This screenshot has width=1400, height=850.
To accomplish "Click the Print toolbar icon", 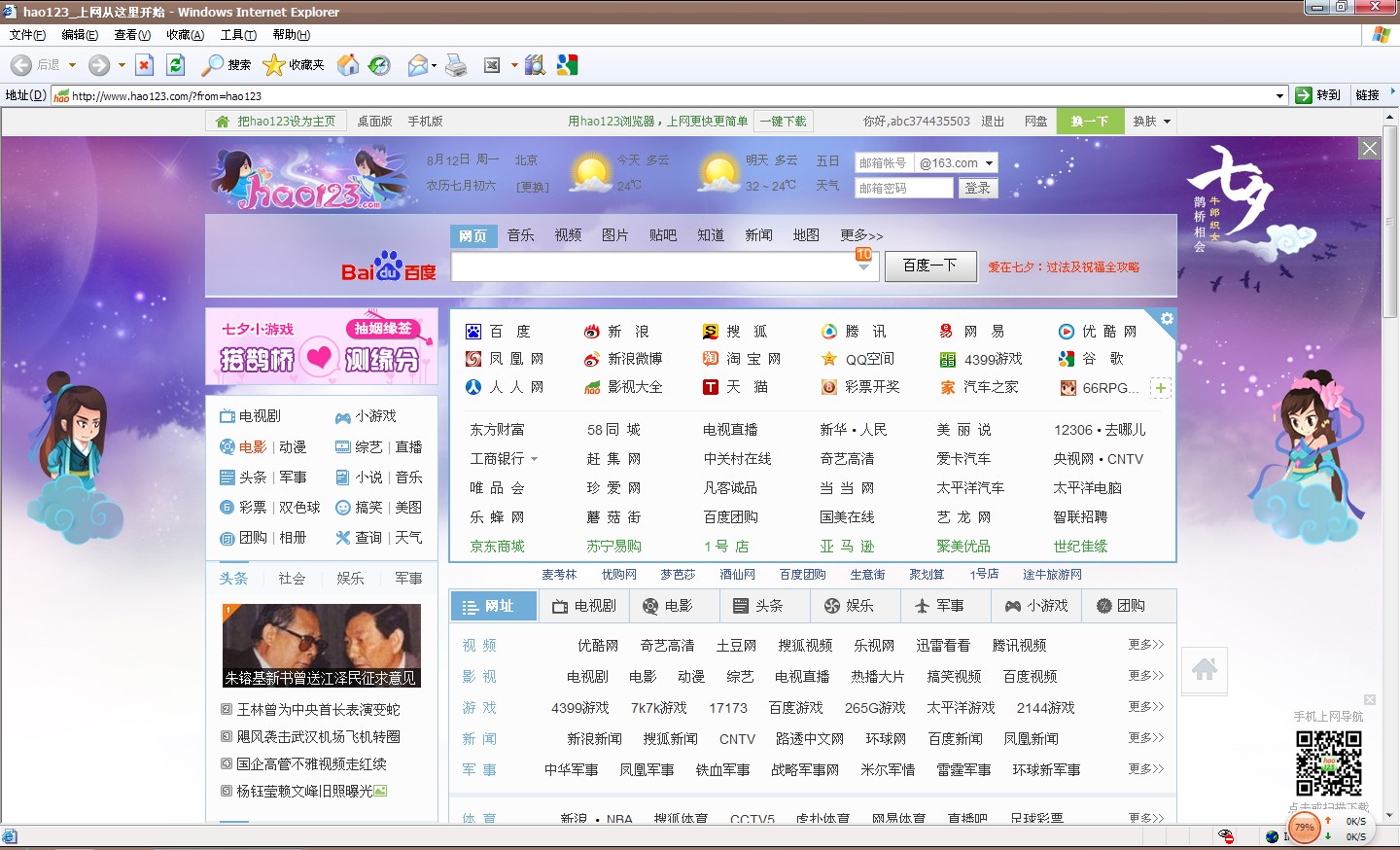I will click(x=455, y=65).
